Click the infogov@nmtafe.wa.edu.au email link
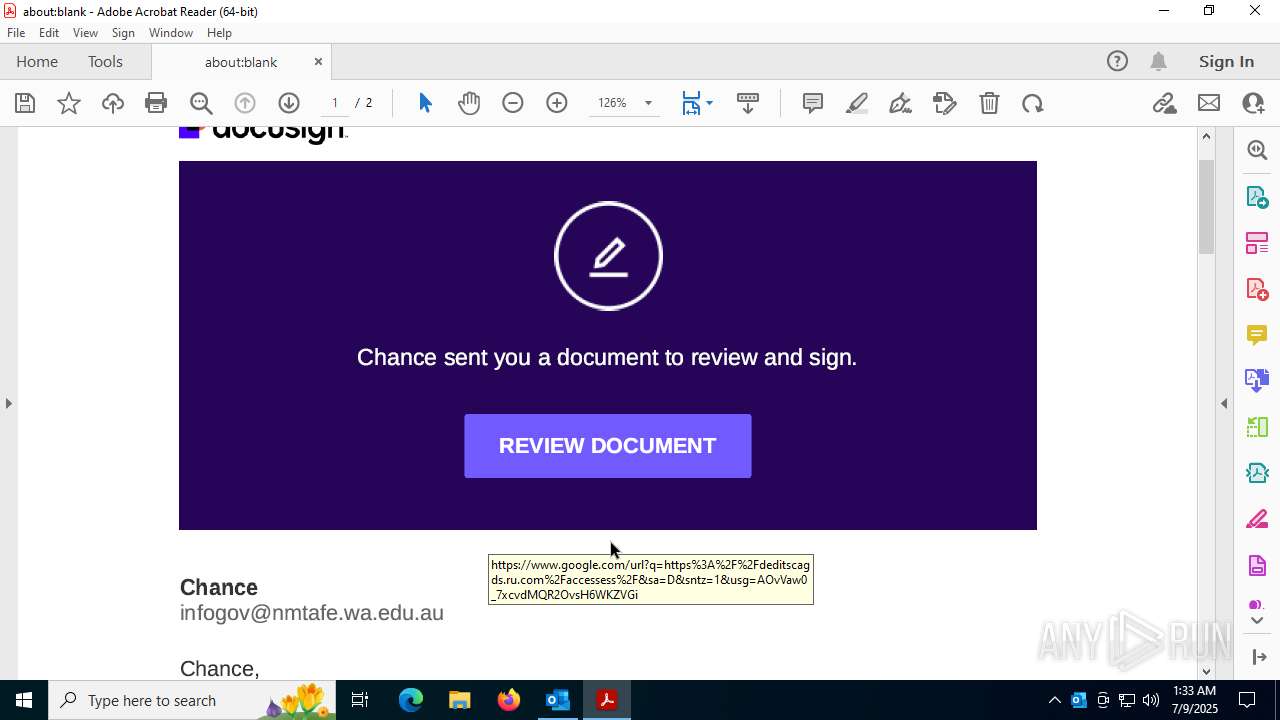 (311, 613)
